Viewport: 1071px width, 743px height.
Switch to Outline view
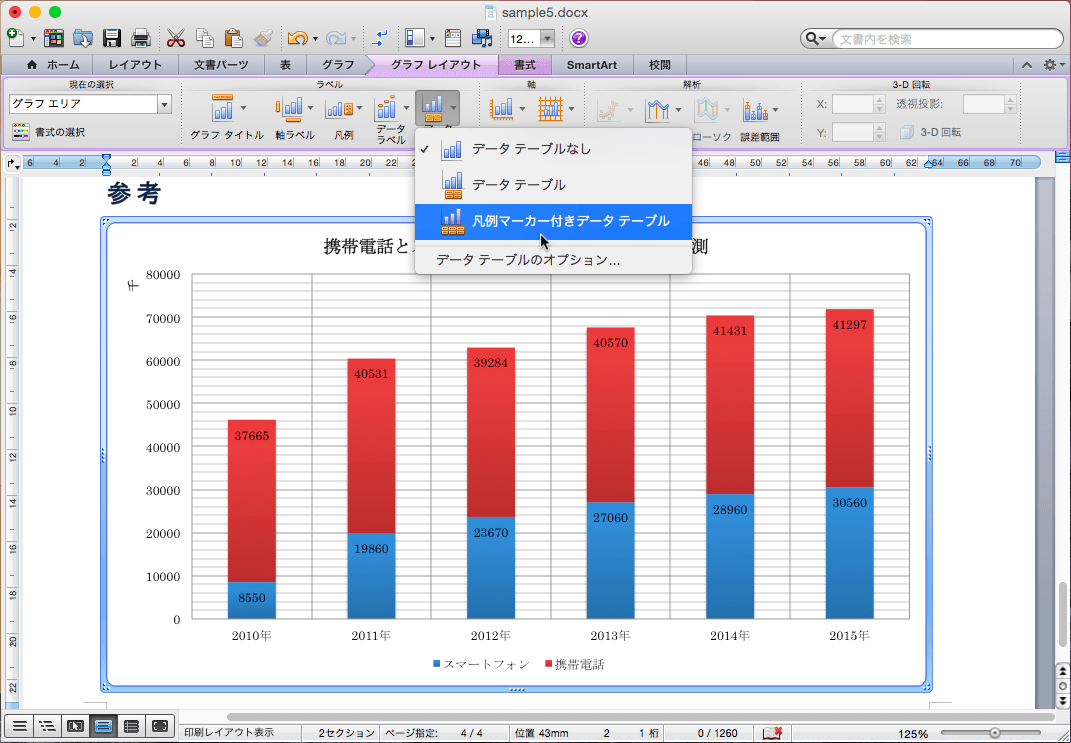click(47, 726)
